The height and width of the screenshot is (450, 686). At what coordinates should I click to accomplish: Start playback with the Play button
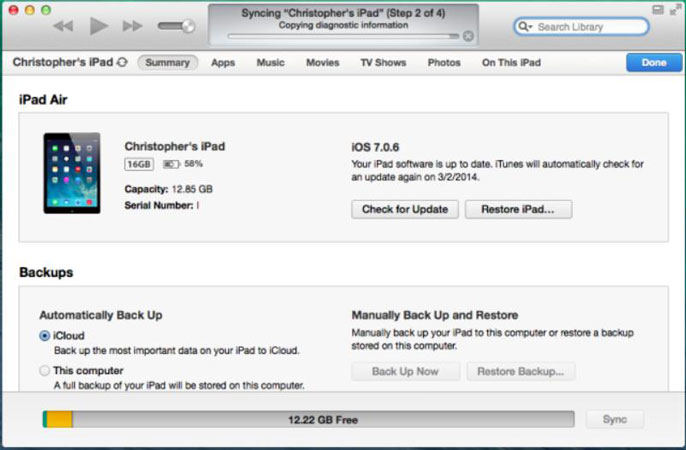click(98, 26)
